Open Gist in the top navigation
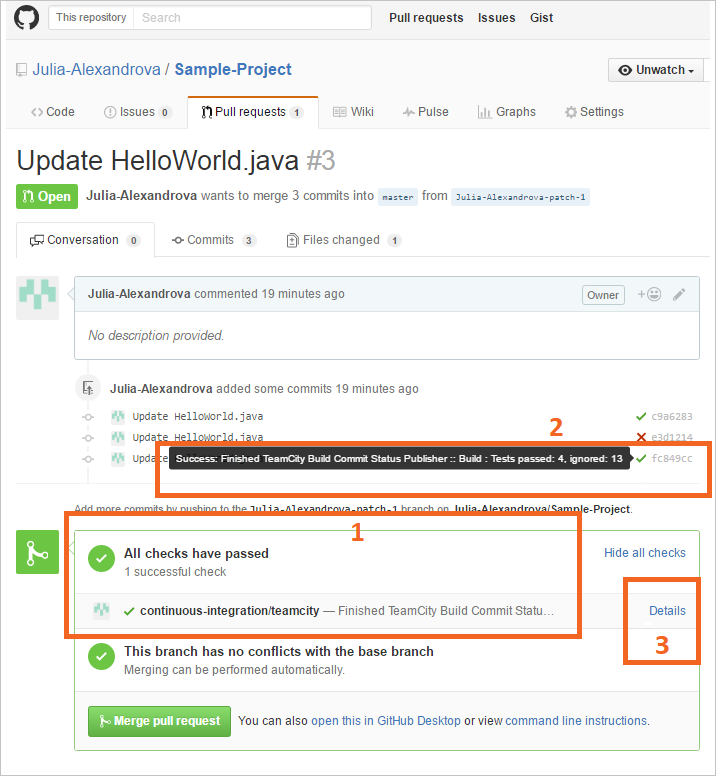716x776 pixels. pyautogui.click(x=541, y=18)
